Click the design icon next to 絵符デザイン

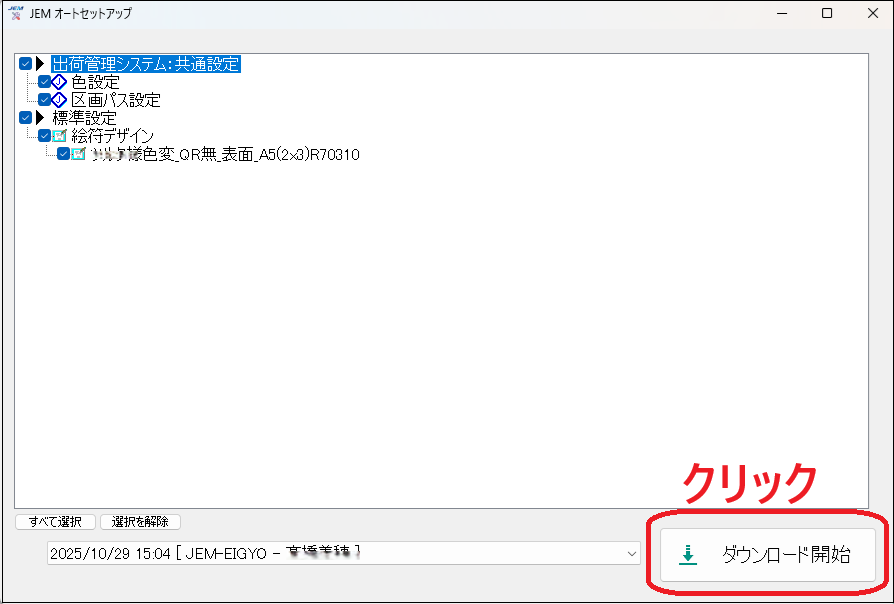coord(59,136)
